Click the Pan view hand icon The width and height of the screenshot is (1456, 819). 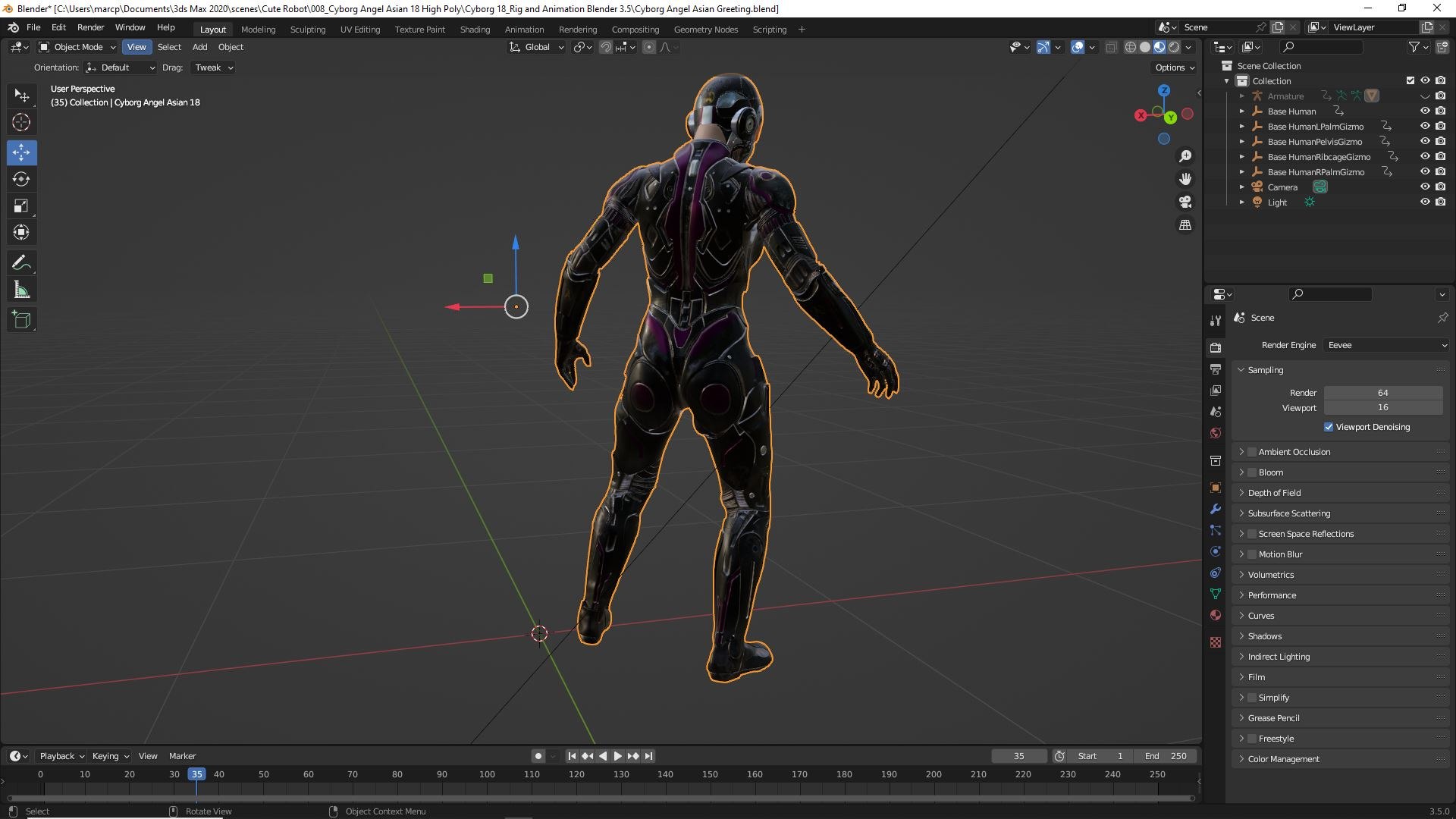[1185, 179]
